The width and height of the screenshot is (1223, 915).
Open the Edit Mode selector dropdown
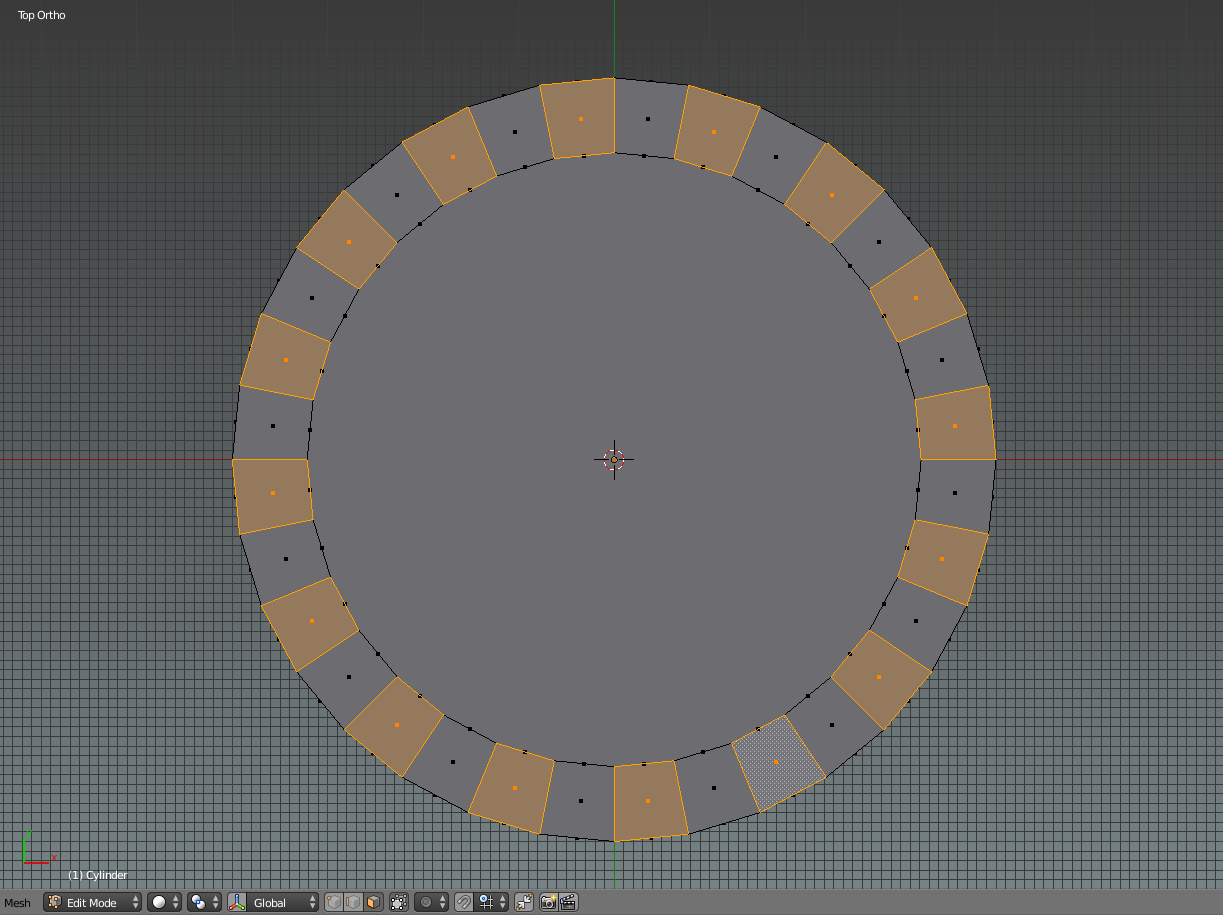pos(93,902)
